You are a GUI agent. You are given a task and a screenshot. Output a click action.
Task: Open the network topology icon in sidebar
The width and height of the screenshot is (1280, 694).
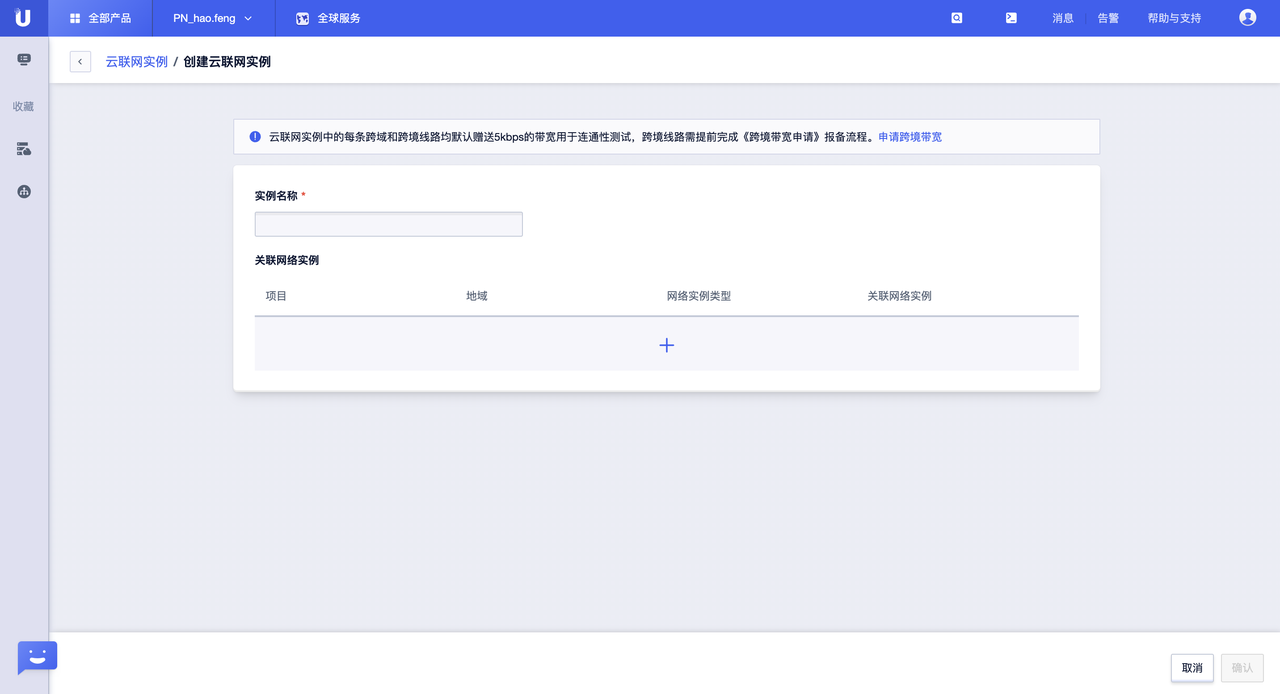pyautogui.click(x=22, y=191)
